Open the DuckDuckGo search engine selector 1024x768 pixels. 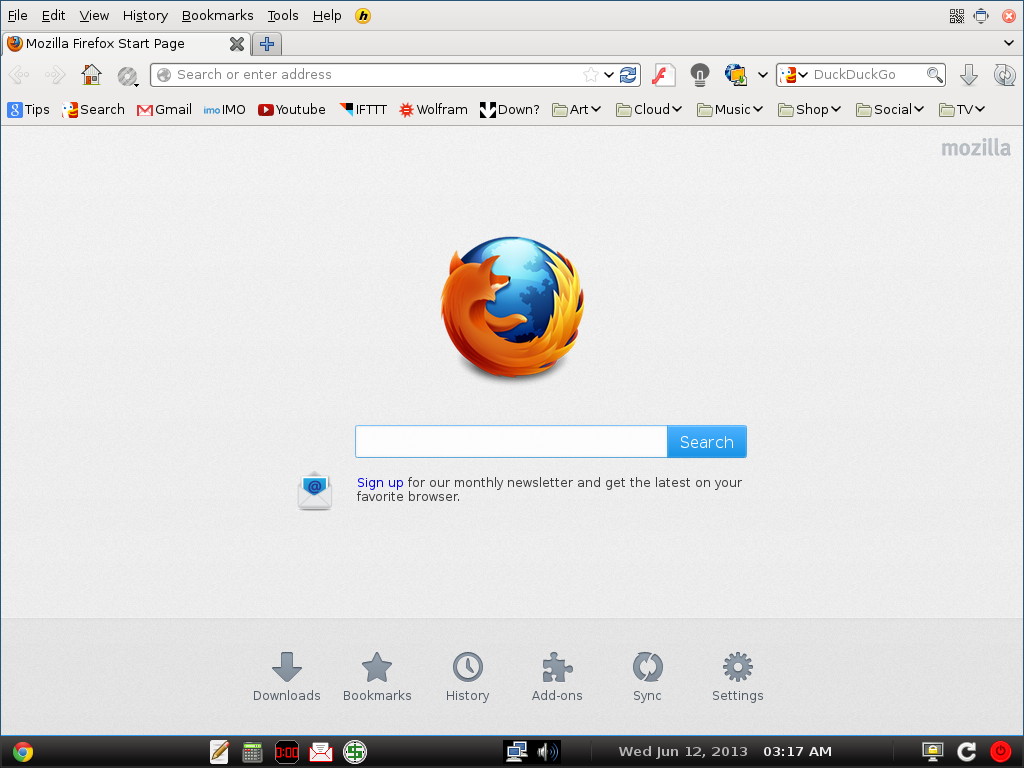(x=793, y=75)
